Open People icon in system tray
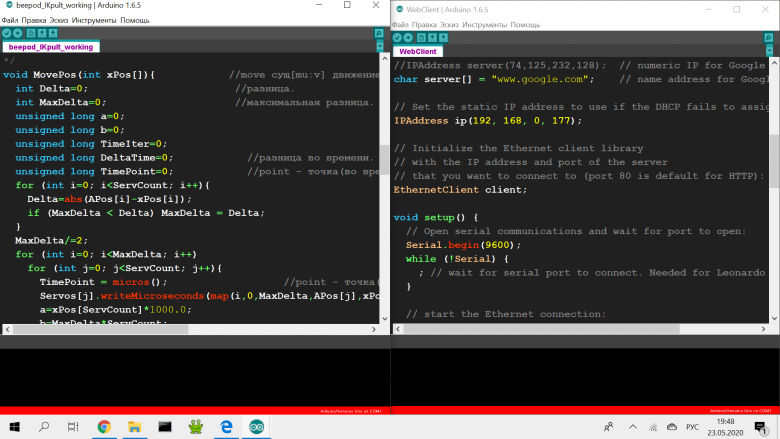The image size is (780, 439). tap(608, 427)
